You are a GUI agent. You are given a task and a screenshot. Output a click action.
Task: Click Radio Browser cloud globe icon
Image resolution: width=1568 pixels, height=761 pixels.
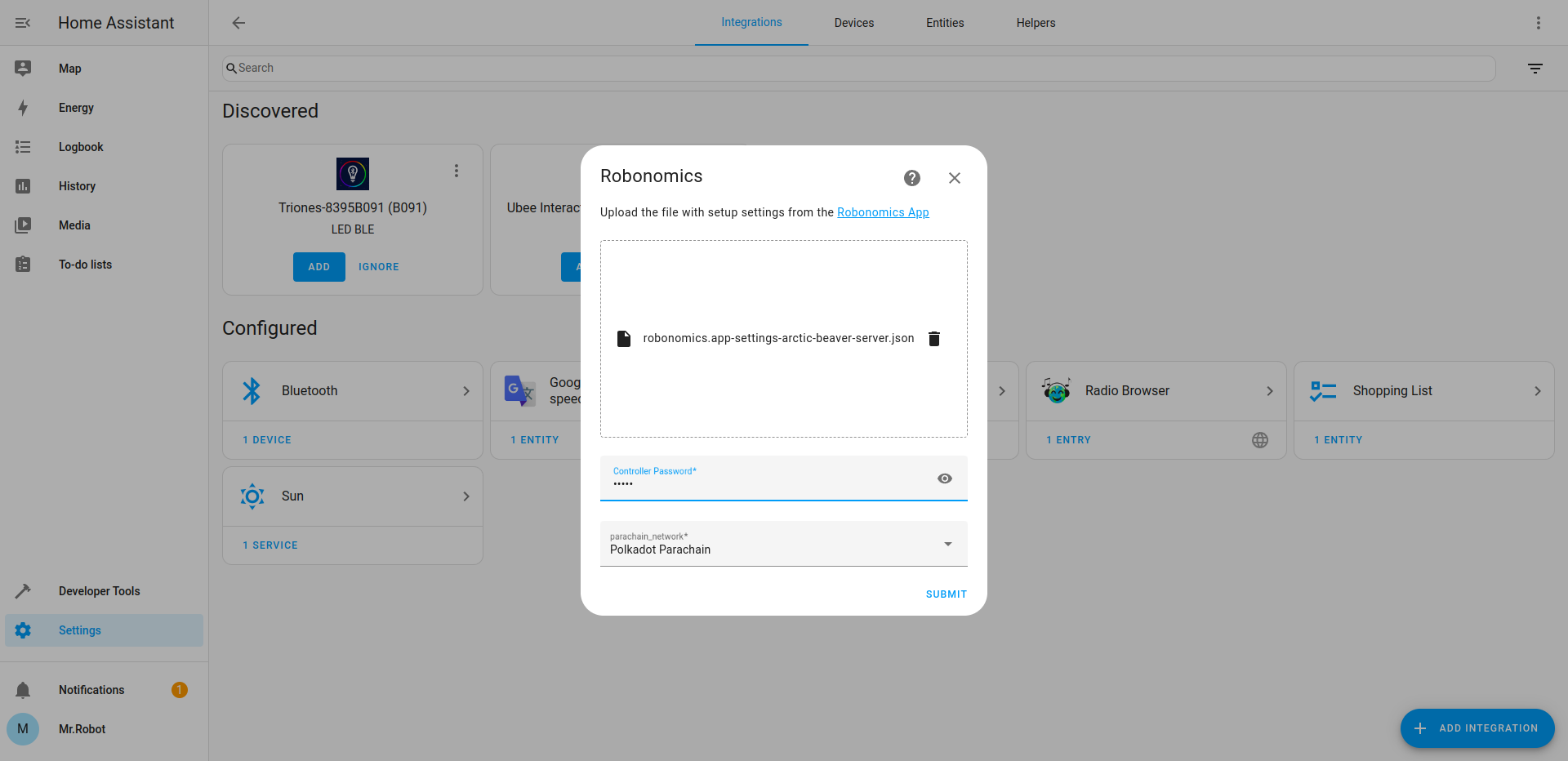click(x=1260, y=440)
